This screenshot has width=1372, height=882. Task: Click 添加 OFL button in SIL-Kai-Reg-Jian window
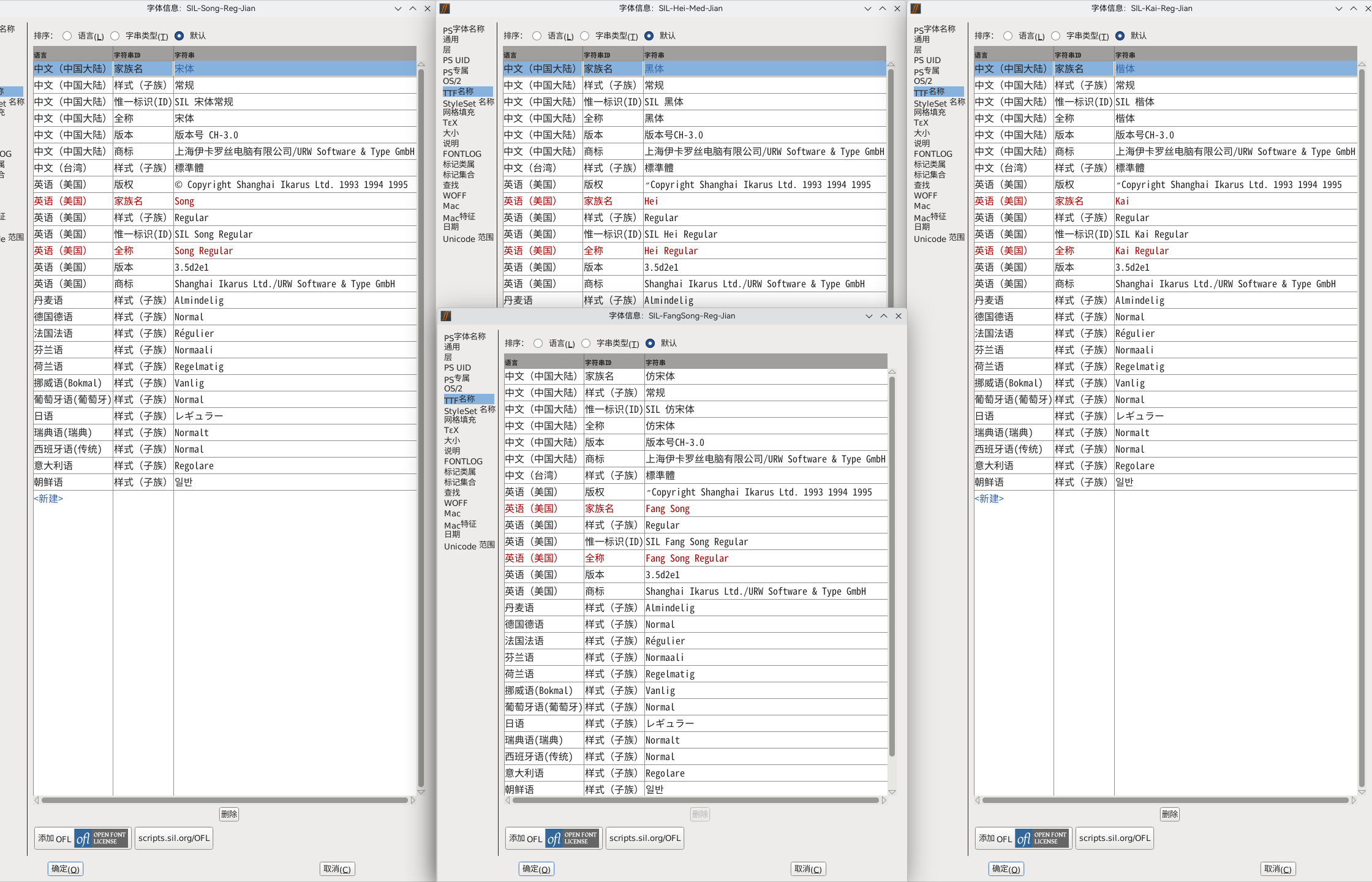point(1023,838)
